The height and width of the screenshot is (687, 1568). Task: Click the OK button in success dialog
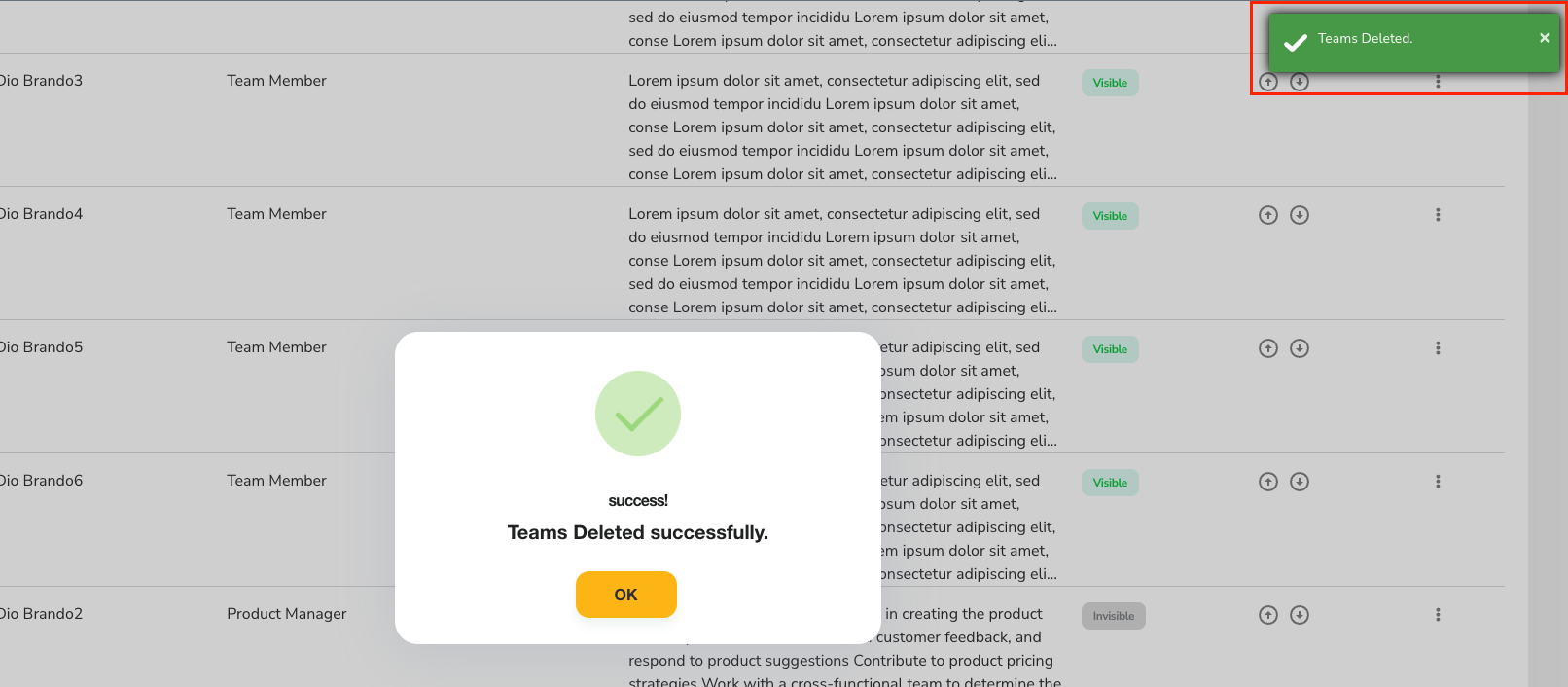[x=625, y=595]
